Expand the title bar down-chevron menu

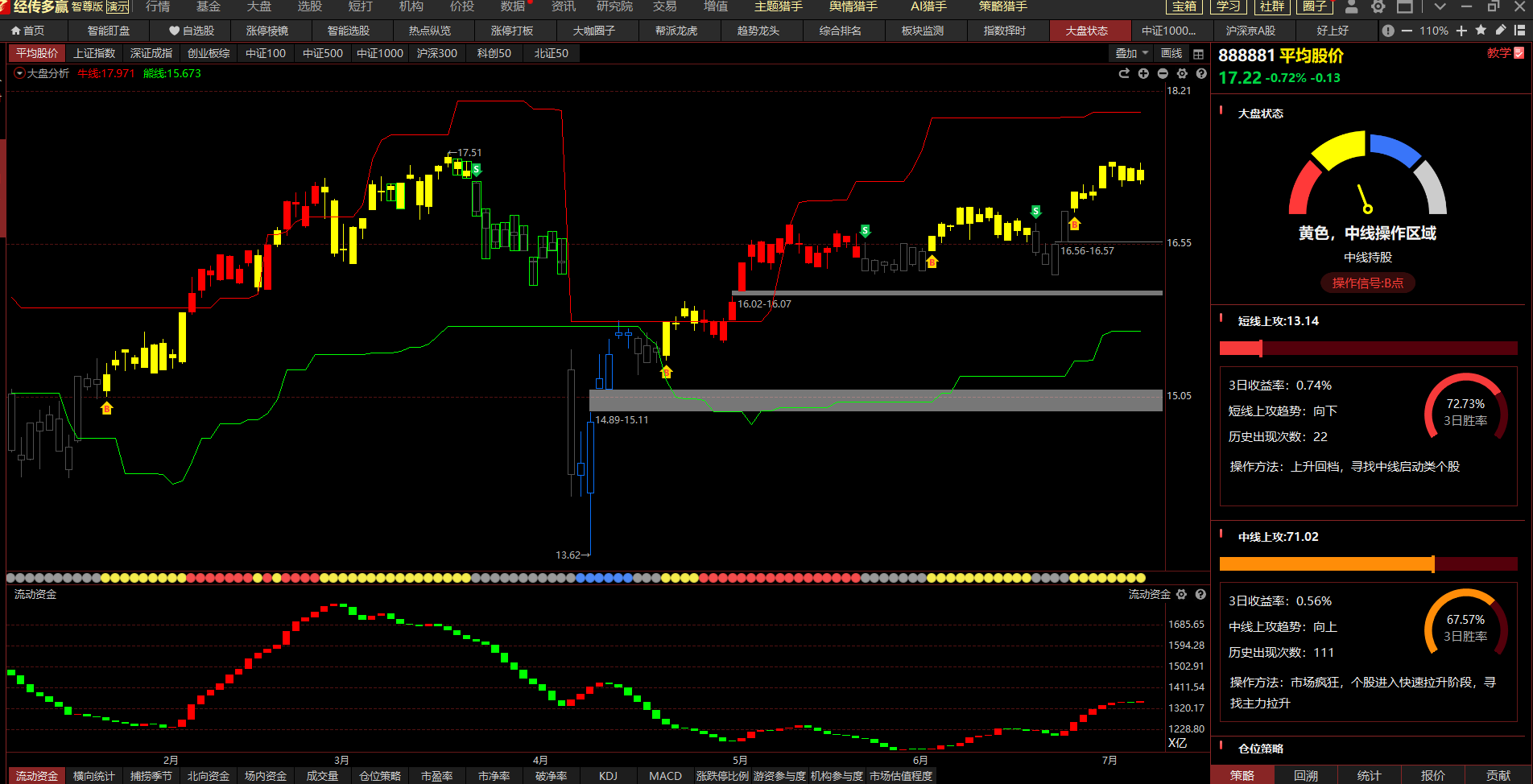coord(1440,6)
